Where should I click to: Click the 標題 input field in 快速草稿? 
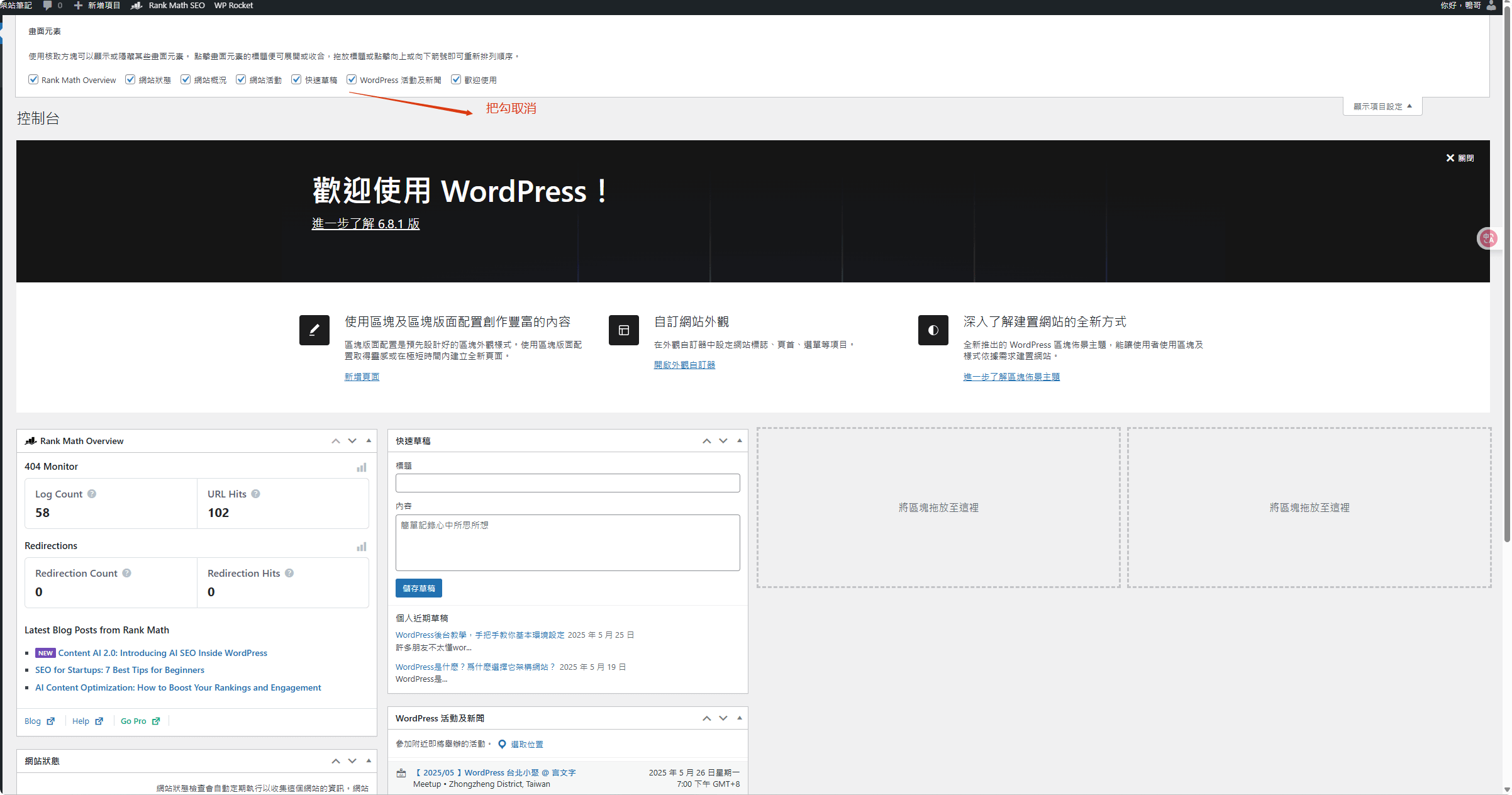coord(567,483)
